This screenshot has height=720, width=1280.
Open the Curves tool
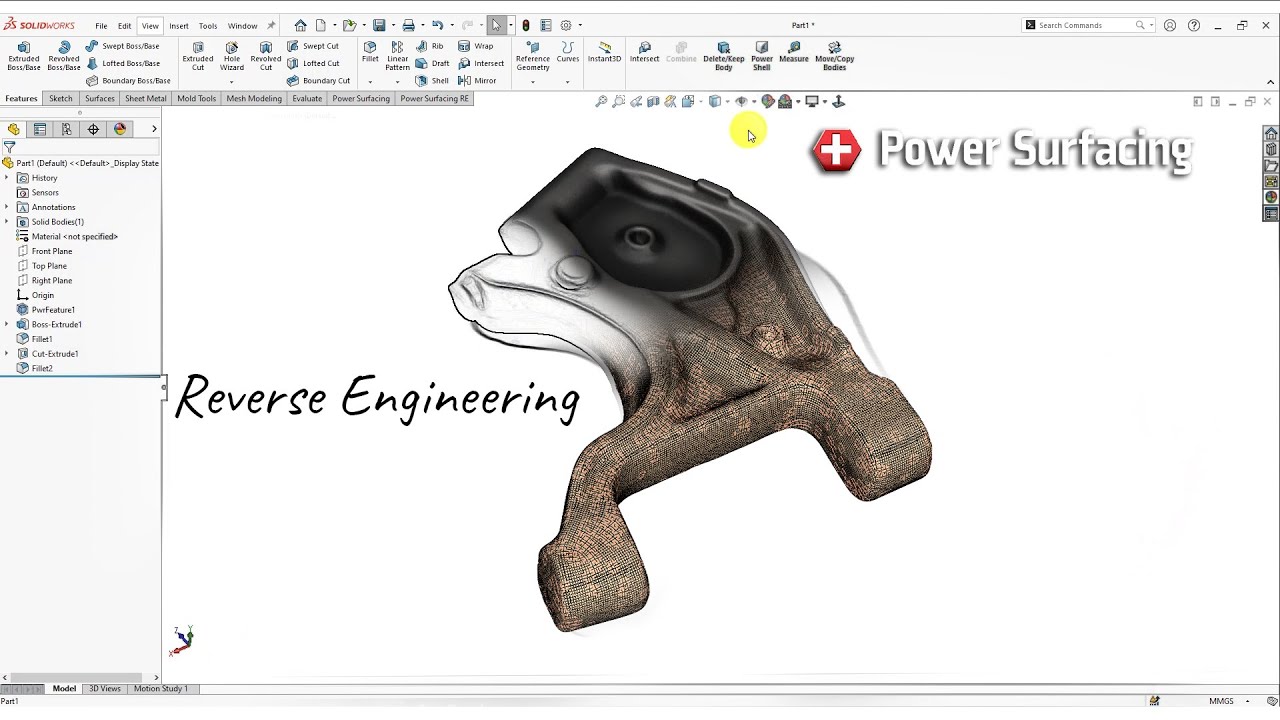(x=568, y=52)
